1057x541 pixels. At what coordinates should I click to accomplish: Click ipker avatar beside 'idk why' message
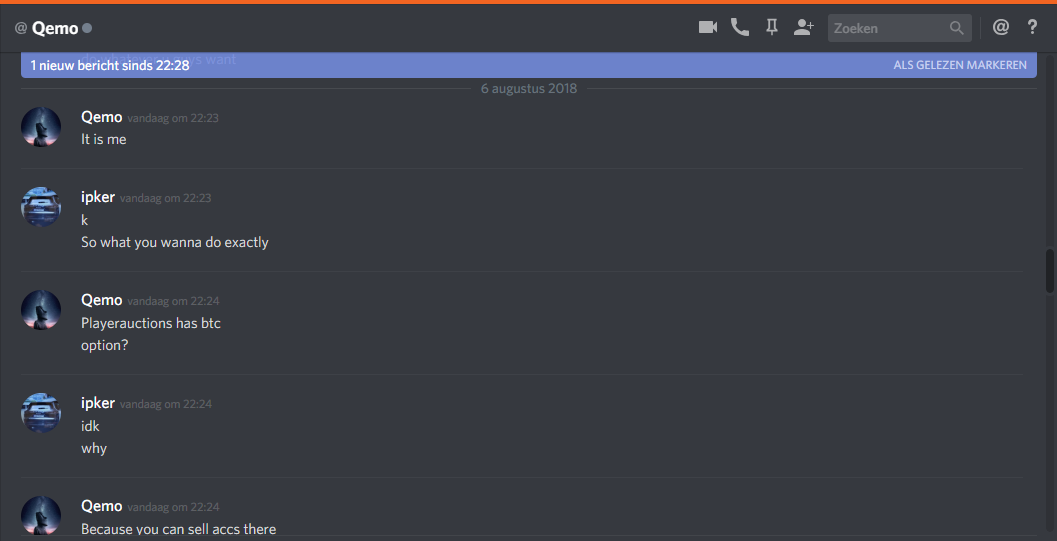[x=41, y=413]
